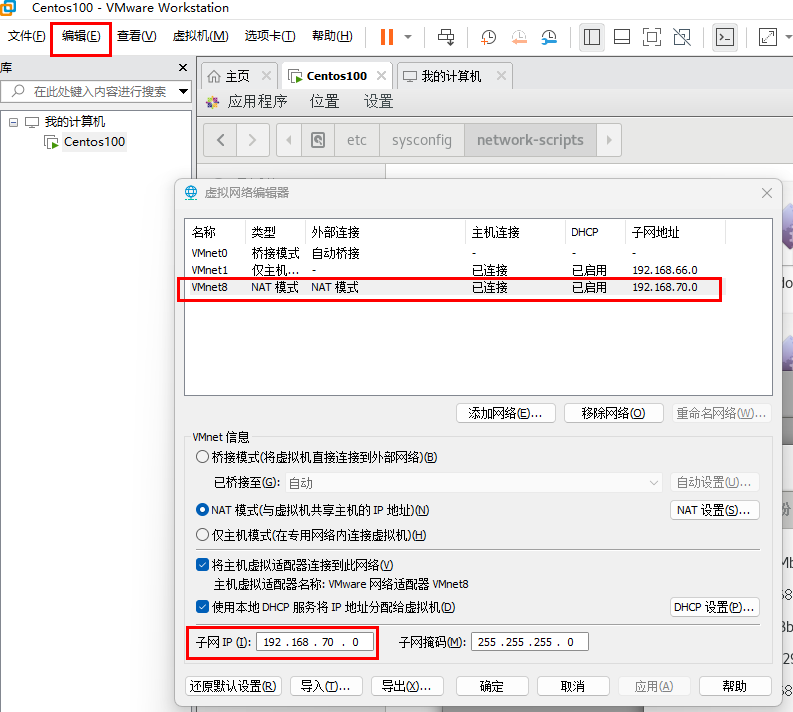Screen dimensions: 793x712
Task: Select the VMnet1 network row
Action: coord(453,270)
